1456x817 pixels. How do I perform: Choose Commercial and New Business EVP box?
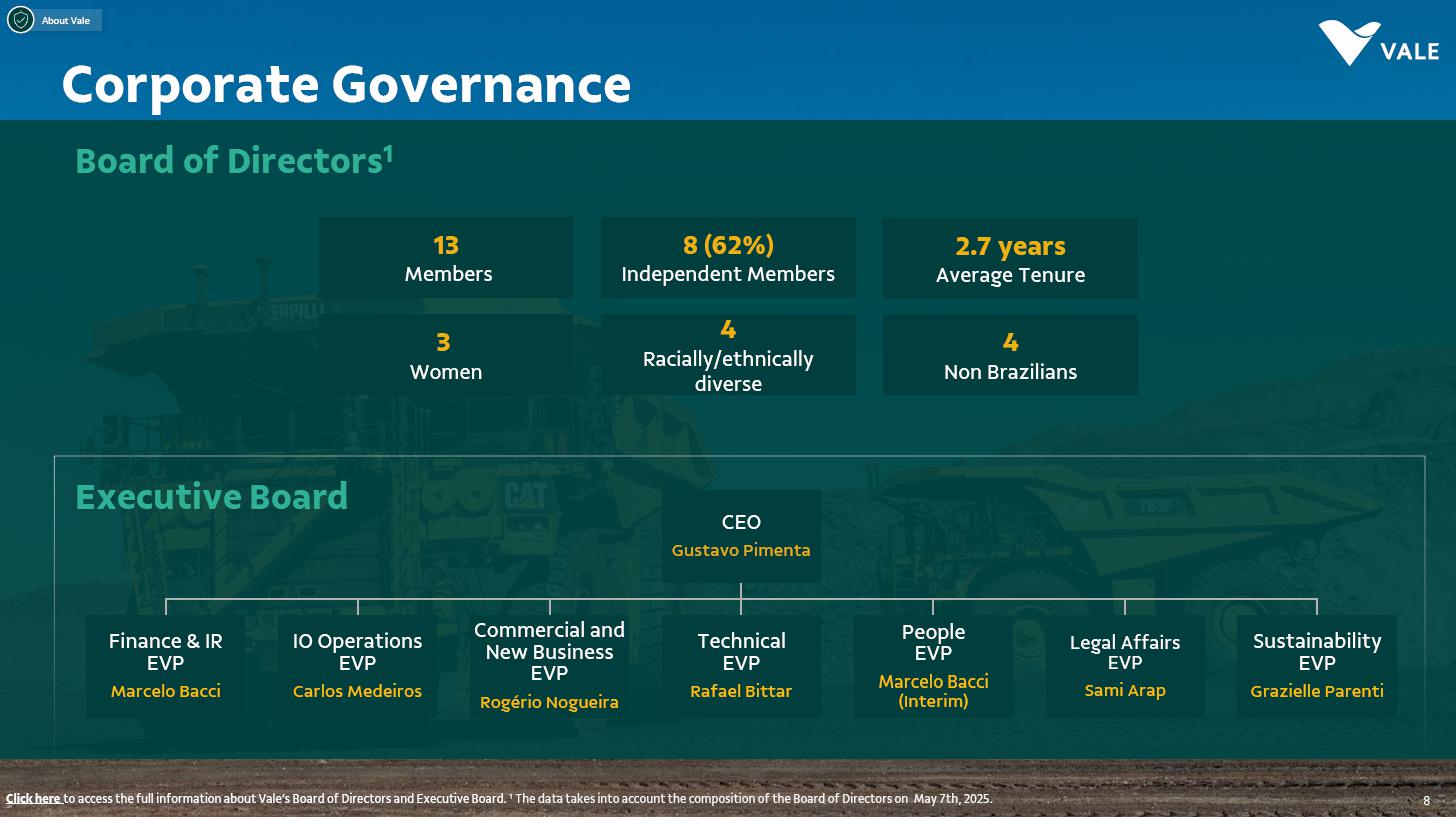tap(549, 665)
